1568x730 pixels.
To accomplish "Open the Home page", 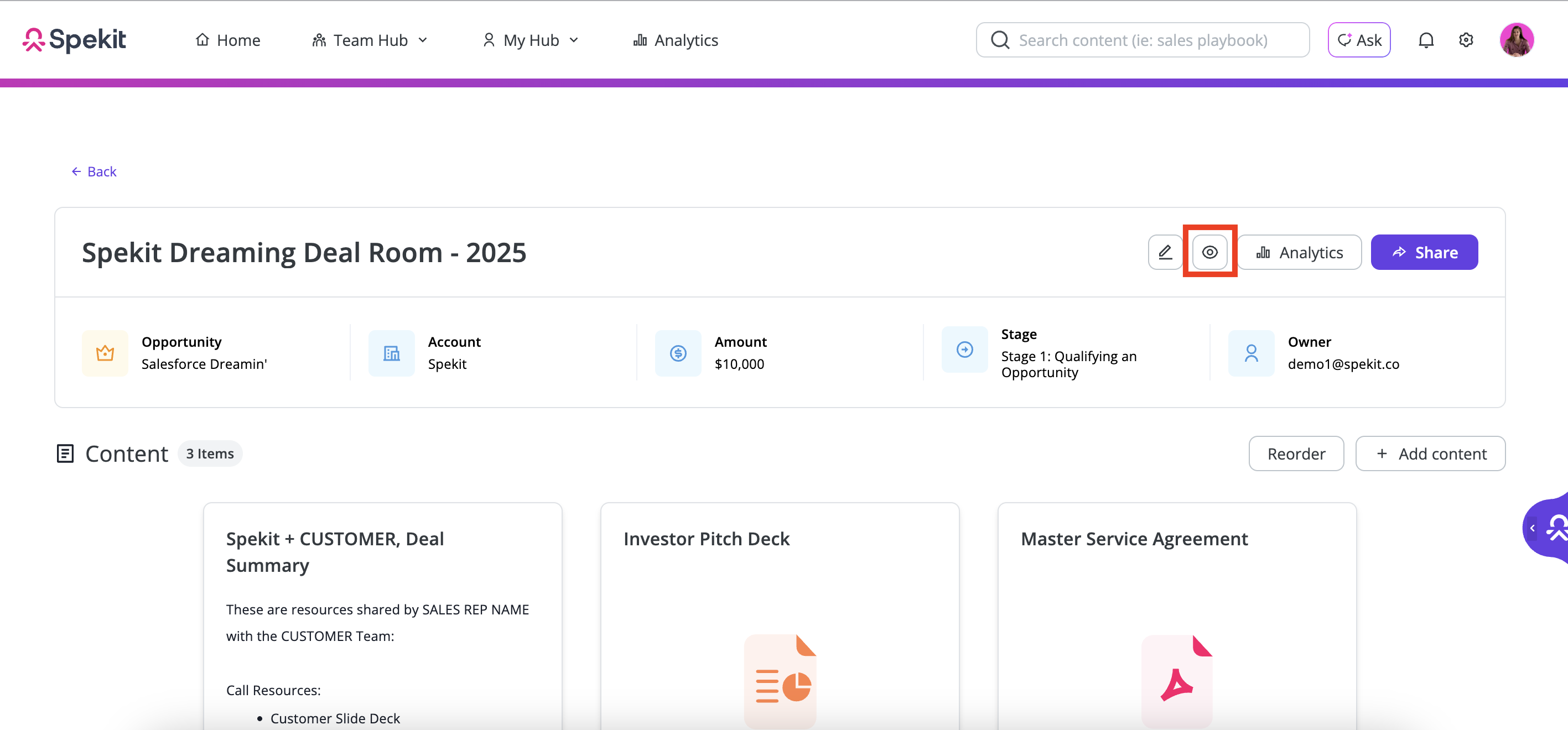I will (x=227, y=40).
